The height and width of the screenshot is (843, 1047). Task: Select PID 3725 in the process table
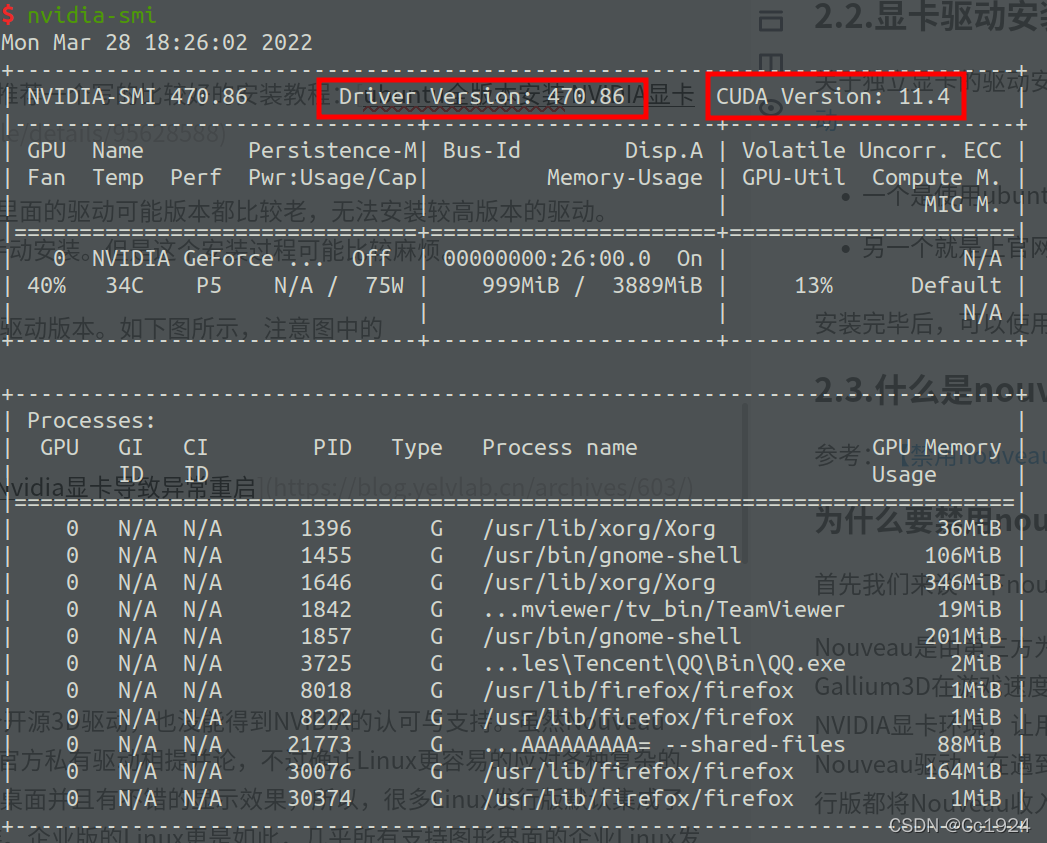coord(326,664)
